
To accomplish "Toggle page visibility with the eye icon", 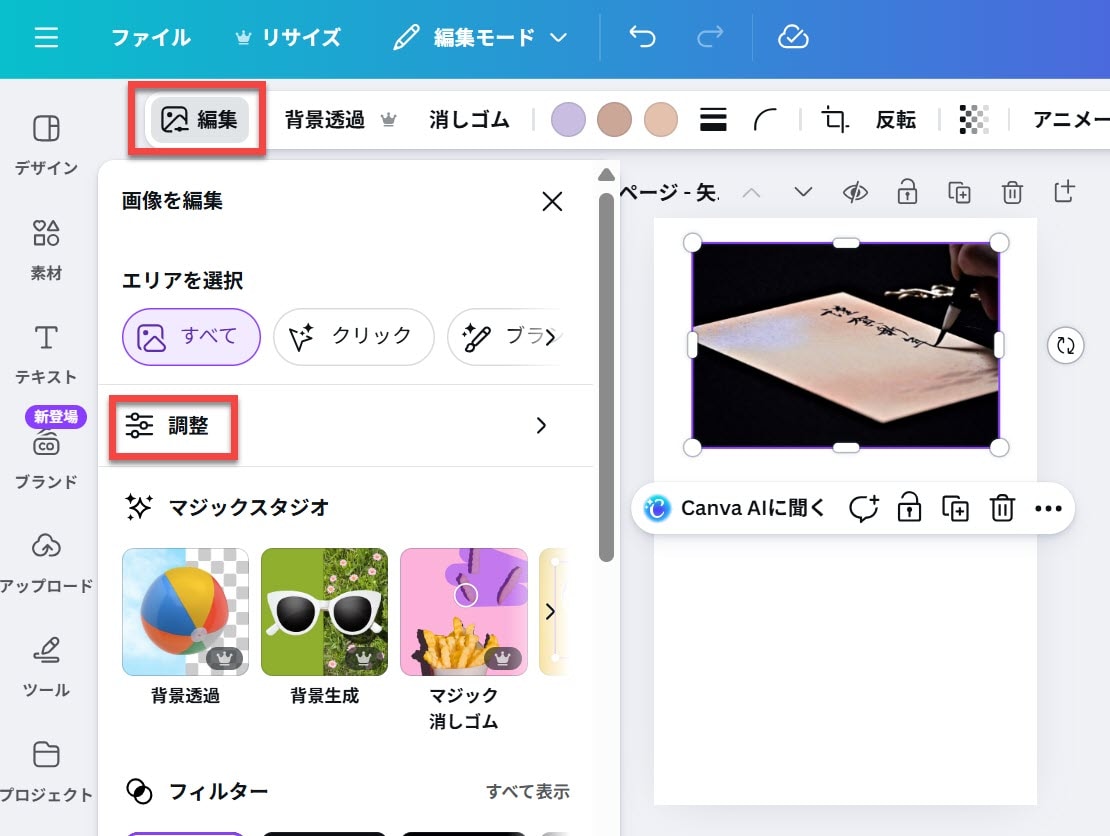I will (855, 192).
